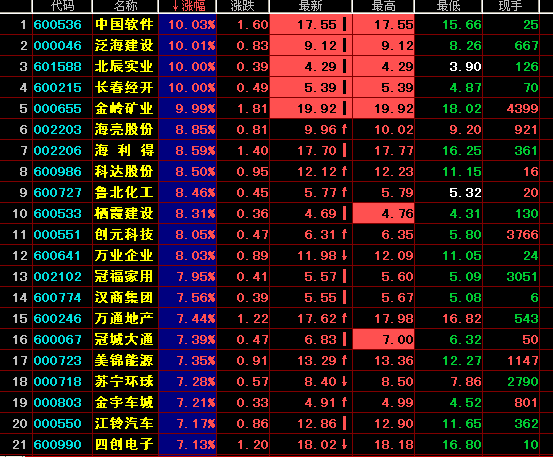Screen dimensions: 553x457
Task: Click the 涨跌 column header
Action: pyautogui.click(x=243, y=6)
